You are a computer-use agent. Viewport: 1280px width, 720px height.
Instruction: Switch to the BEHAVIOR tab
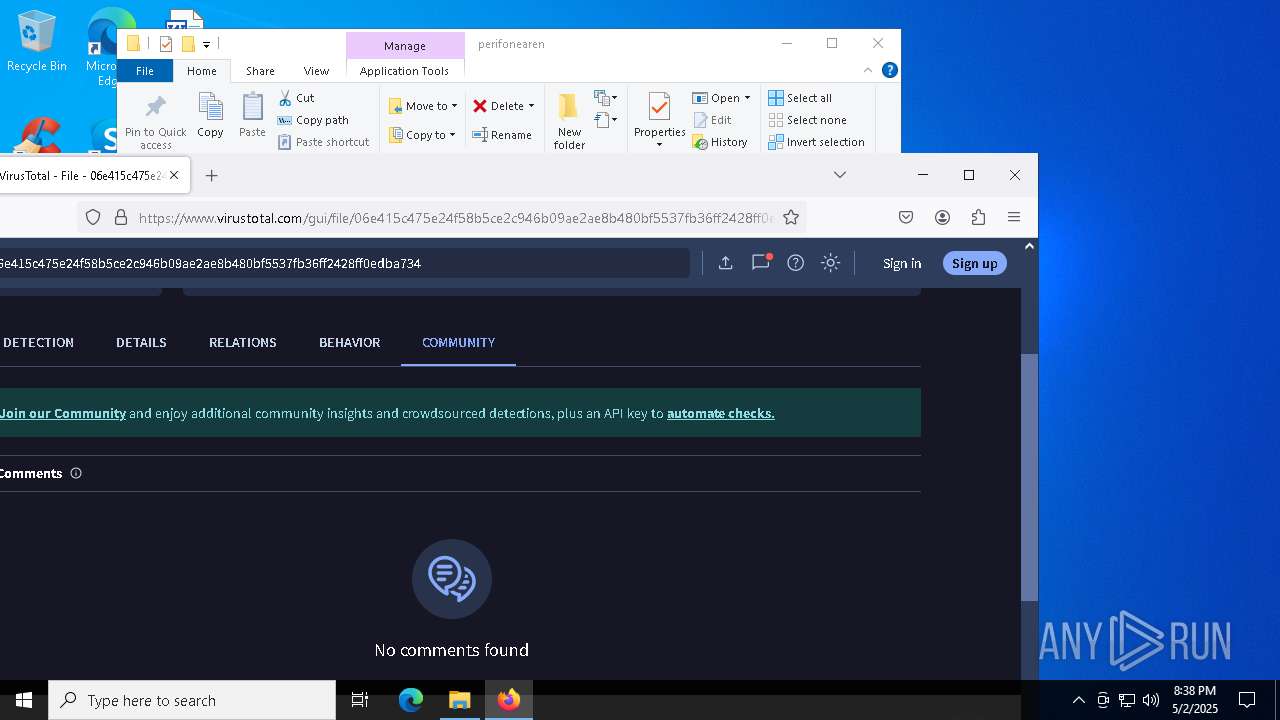[350, 343]
